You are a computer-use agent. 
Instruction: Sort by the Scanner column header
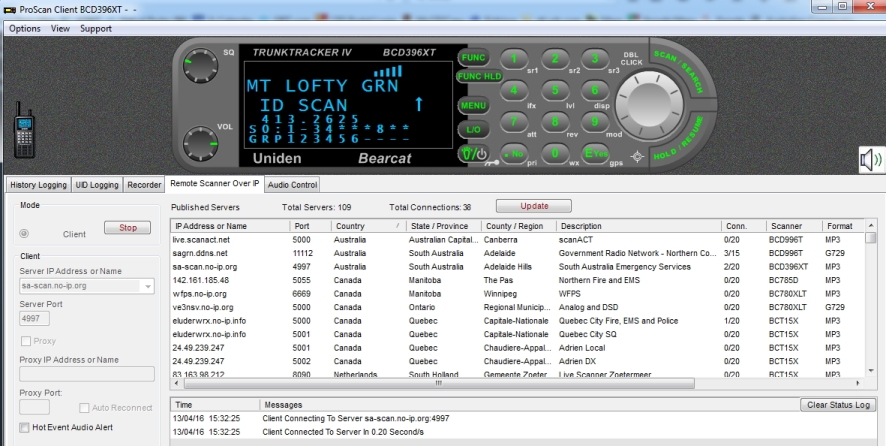(794, 226)
